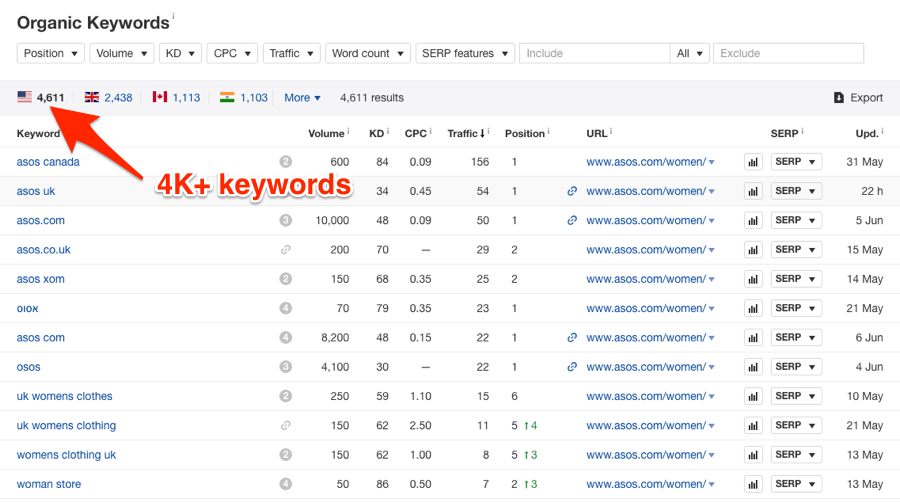This screenshot has height=503, width=900.
Task: Open chart icon for womens clothing uk row
Action: (x=753, y=455)
